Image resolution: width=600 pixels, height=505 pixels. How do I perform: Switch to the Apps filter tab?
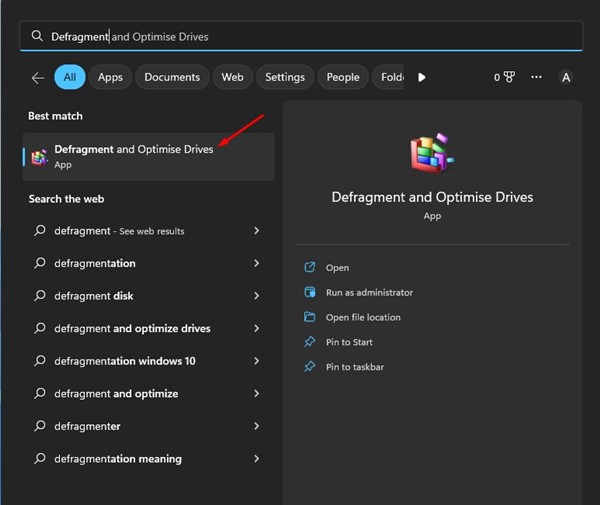[x=110, y=77]
